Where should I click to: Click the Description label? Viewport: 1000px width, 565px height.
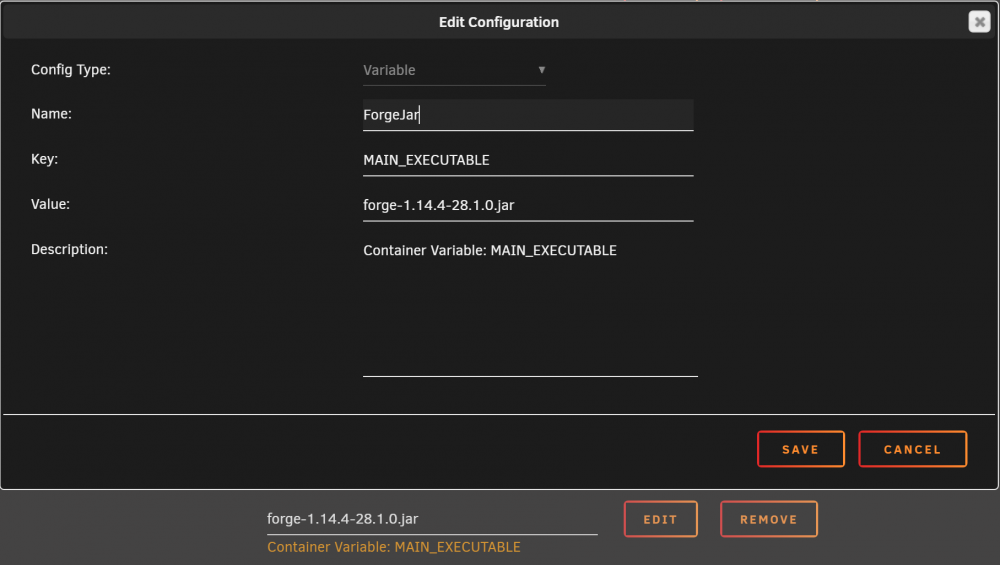70,249
